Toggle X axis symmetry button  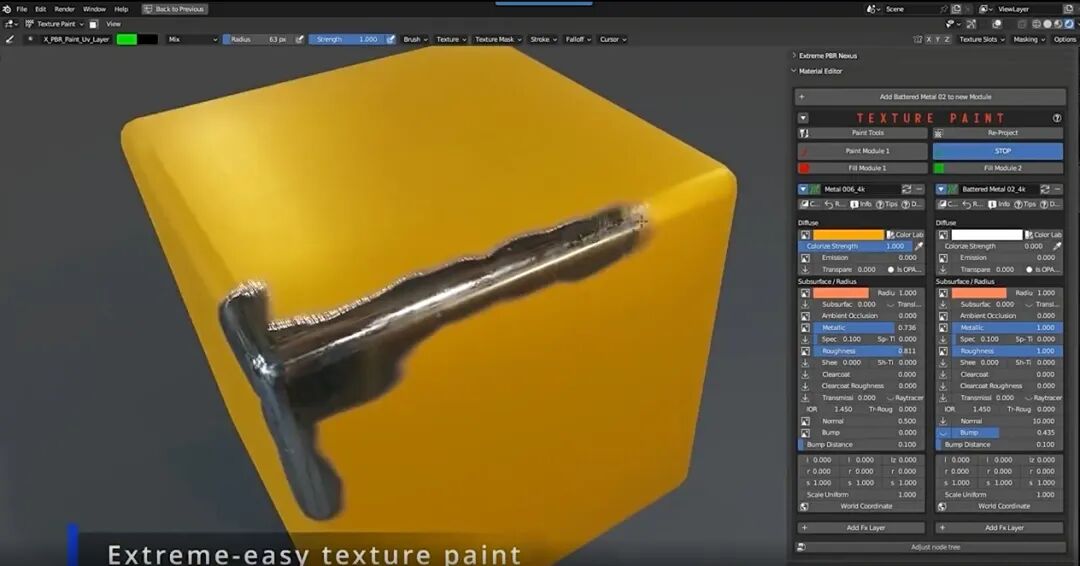[929, 39]
